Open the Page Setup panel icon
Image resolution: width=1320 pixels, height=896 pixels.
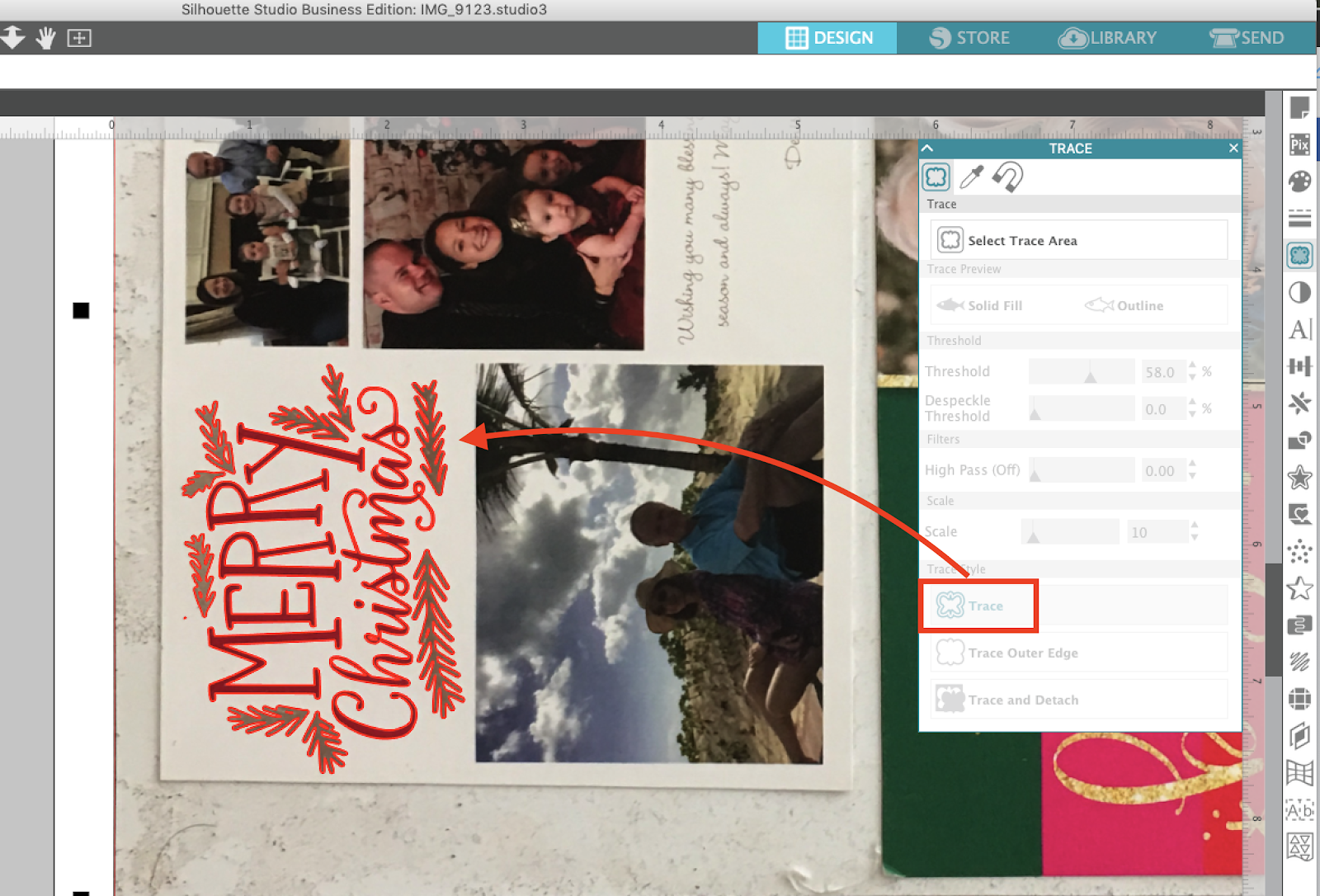1299,108
